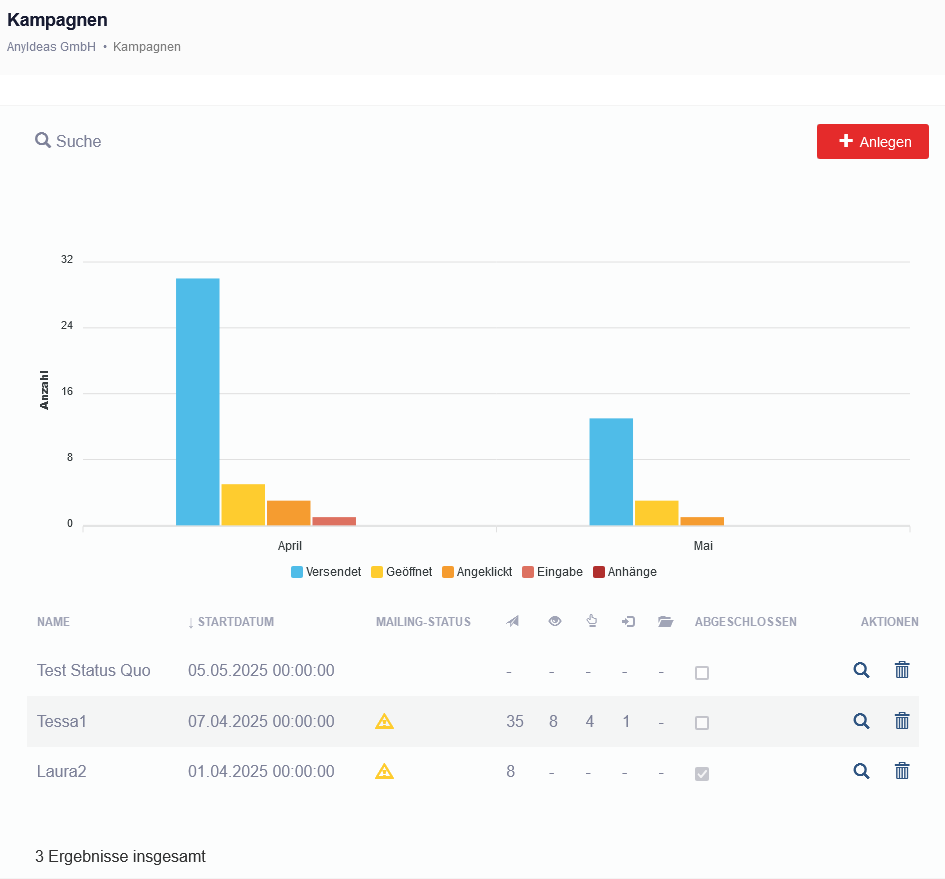The image size is (945, 879).
Task: Toggle Abgeschlossen checkbox for Test Status Quo
Action: [702, 673]
